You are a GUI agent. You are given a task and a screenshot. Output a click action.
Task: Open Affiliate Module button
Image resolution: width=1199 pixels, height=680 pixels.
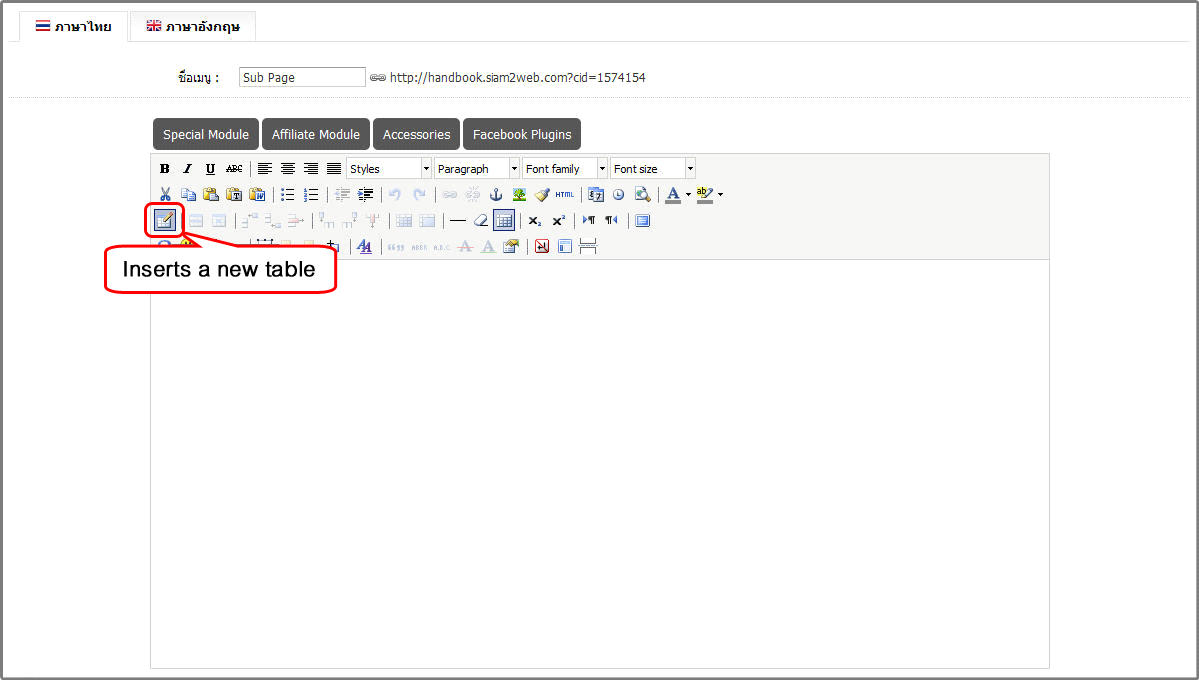coord(316,134)
